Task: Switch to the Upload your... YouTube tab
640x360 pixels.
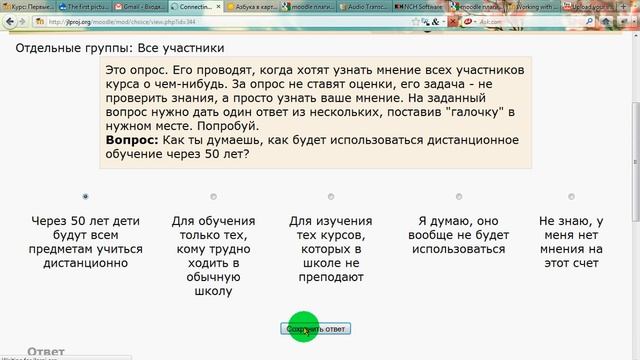Action: (x=588, y=7)
